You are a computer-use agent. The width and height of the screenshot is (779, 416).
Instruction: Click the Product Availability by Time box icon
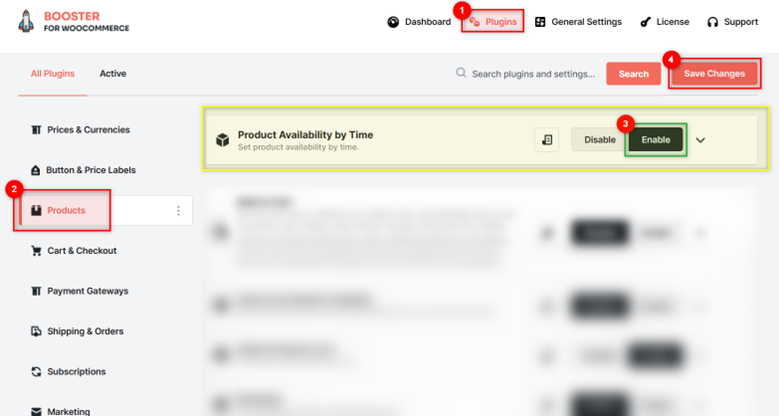pyautogui.click(x=223, y=140)
